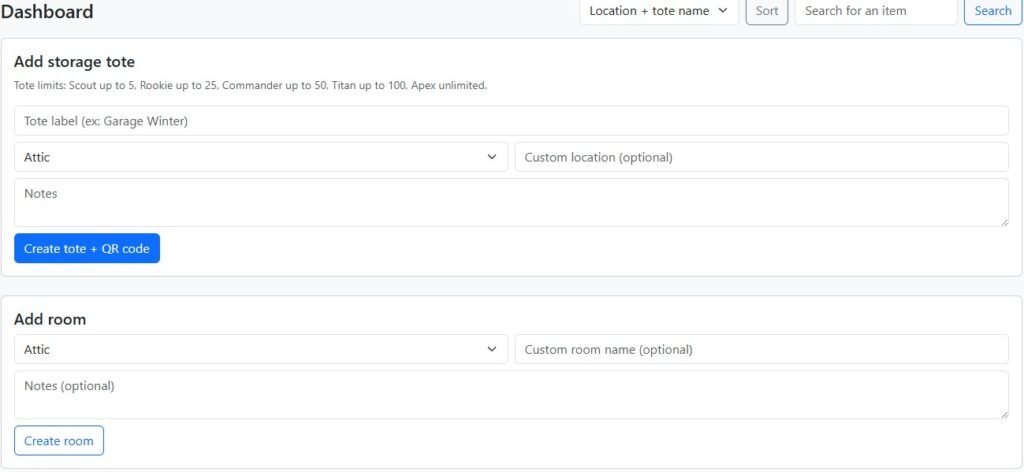Click the Sort button
This screenshot has width=1024, height=472.
[x=767, y=11]
